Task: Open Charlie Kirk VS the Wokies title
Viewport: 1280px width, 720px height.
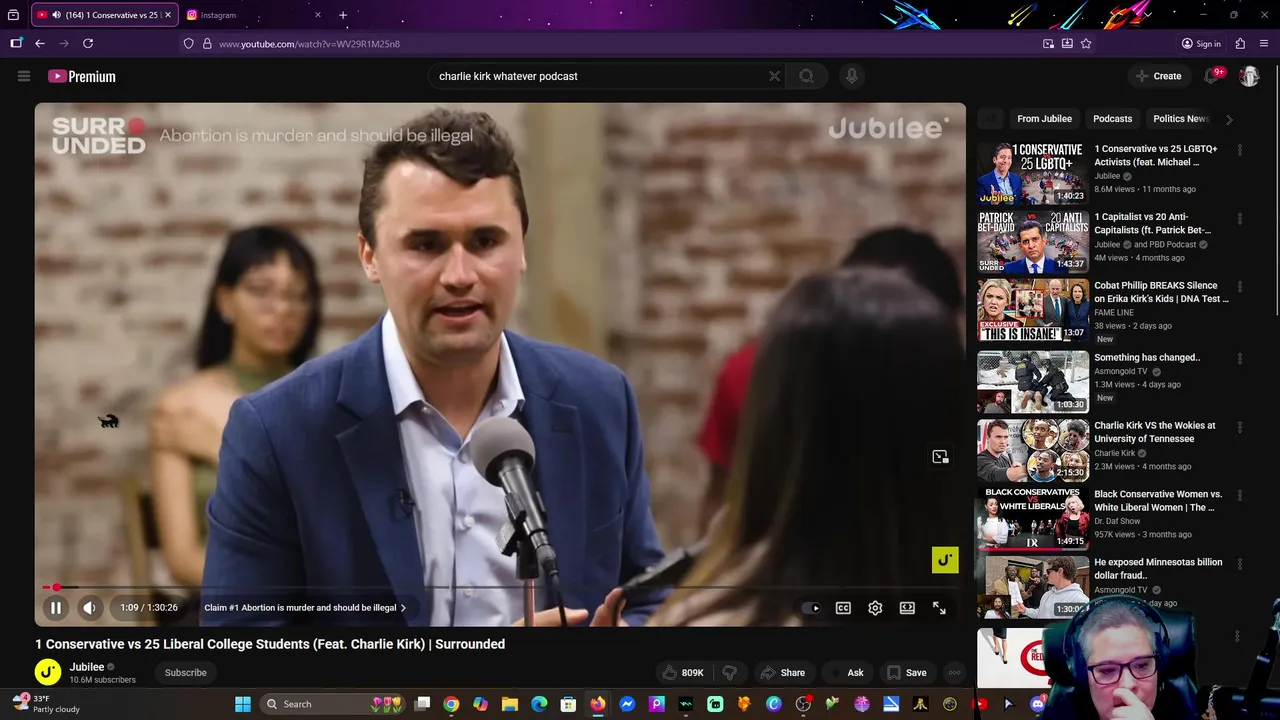Action: tap(1155, 432)
